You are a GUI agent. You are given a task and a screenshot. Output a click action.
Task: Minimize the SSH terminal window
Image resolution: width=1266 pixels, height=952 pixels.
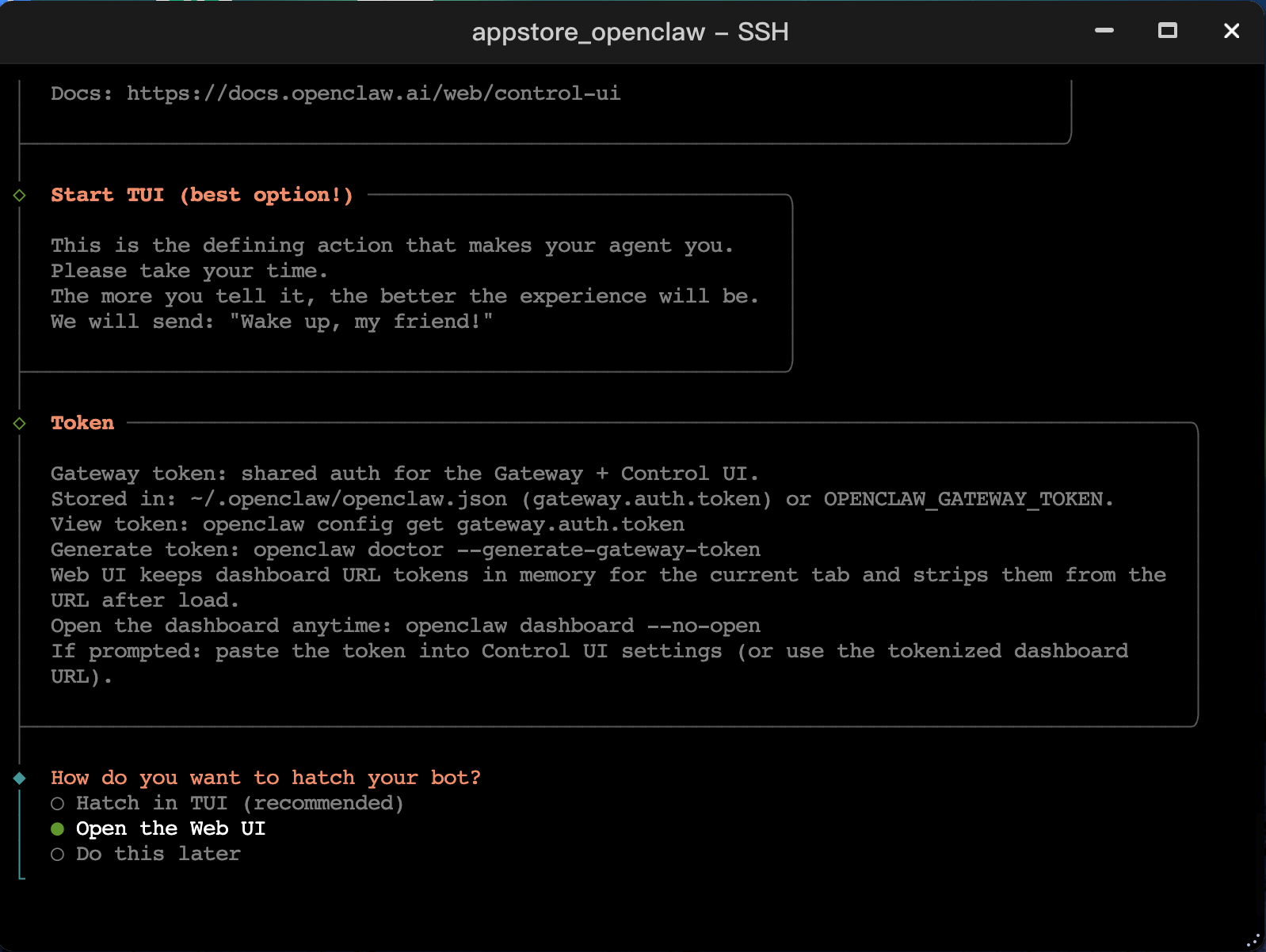click(x=1104, y=31)
